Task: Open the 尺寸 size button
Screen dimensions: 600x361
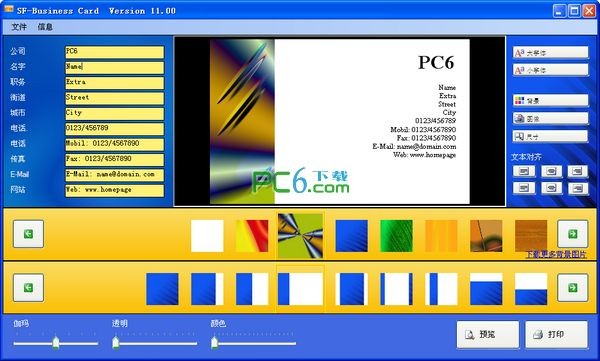Action: tap(550, 136)
